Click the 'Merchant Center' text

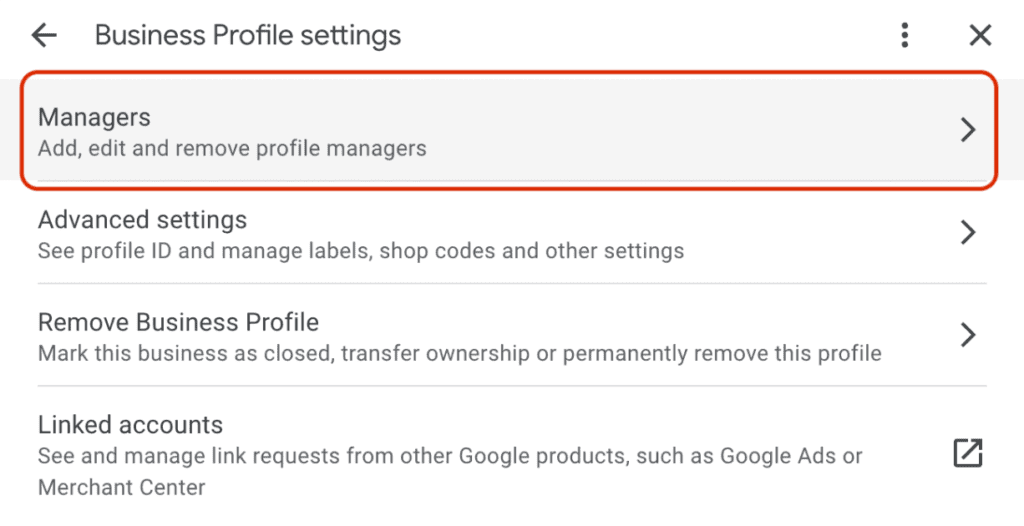point(121,488)
